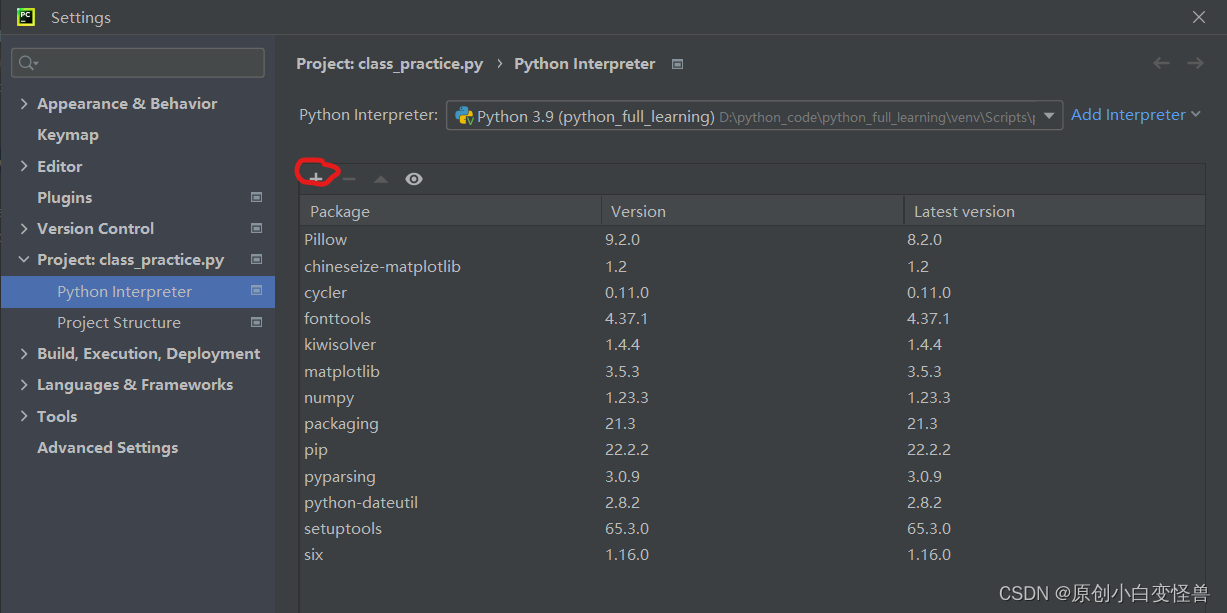Click the forward navigation arrow

1195,63
